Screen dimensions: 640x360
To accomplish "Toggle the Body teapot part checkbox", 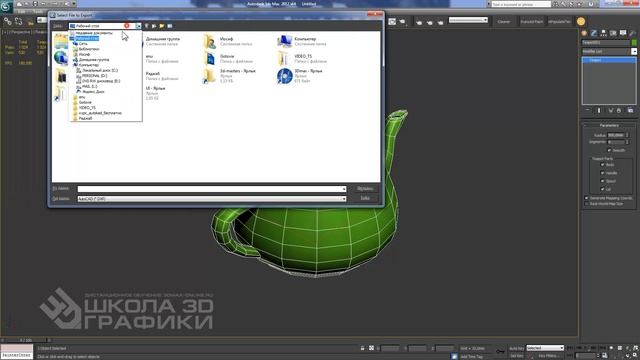I will click(602, 164).
